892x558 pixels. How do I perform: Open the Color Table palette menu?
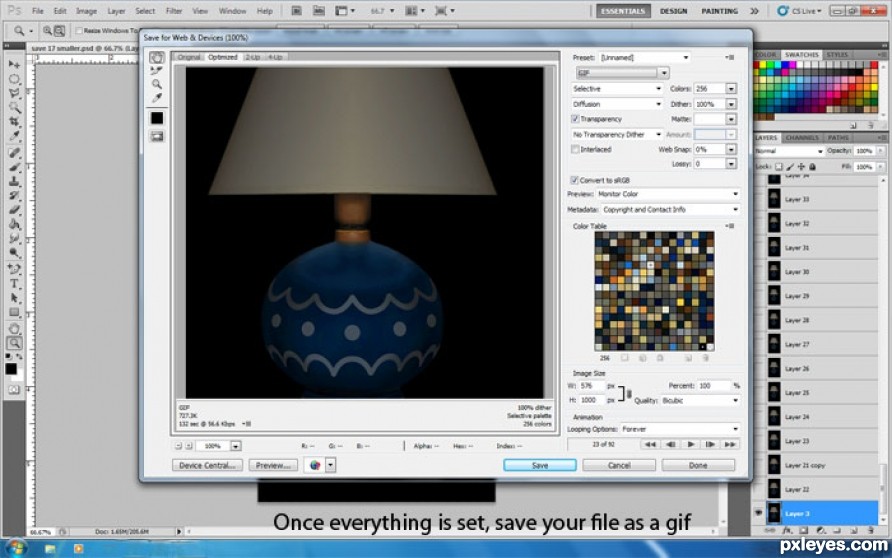click(730, 226)
